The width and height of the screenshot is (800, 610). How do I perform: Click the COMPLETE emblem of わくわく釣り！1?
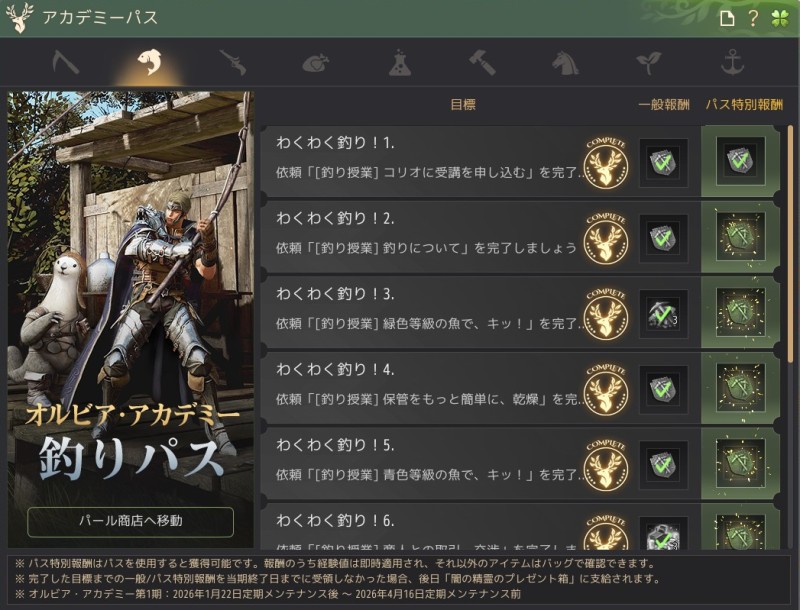(606, 163)
